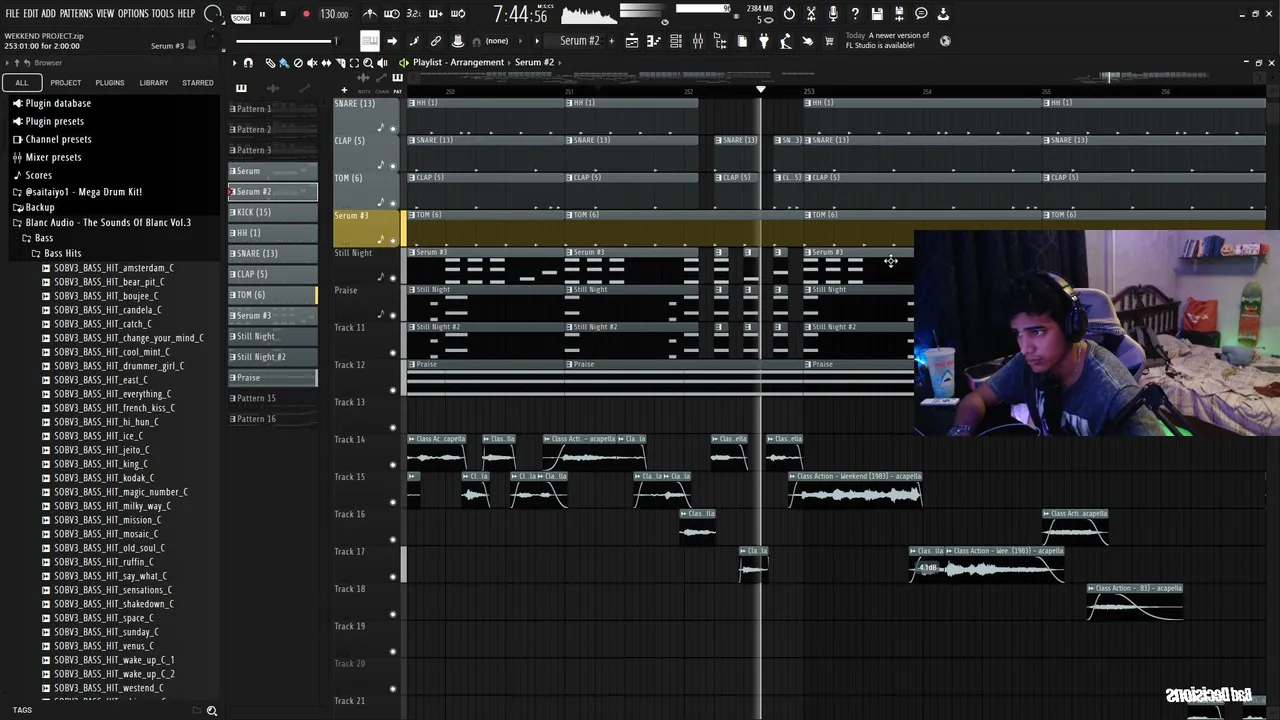This screenshot has height=720, width=1280.
Task: Toggle the 3-2-1 recording countdown
Action: (x=413, y=14)
